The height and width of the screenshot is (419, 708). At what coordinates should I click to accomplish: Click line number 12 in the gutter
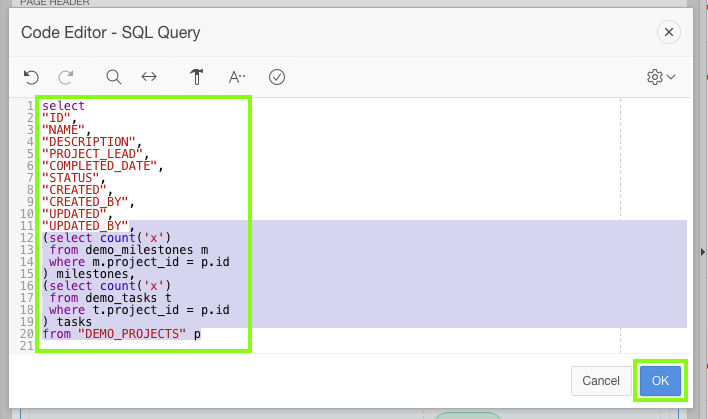click(27, 238)
